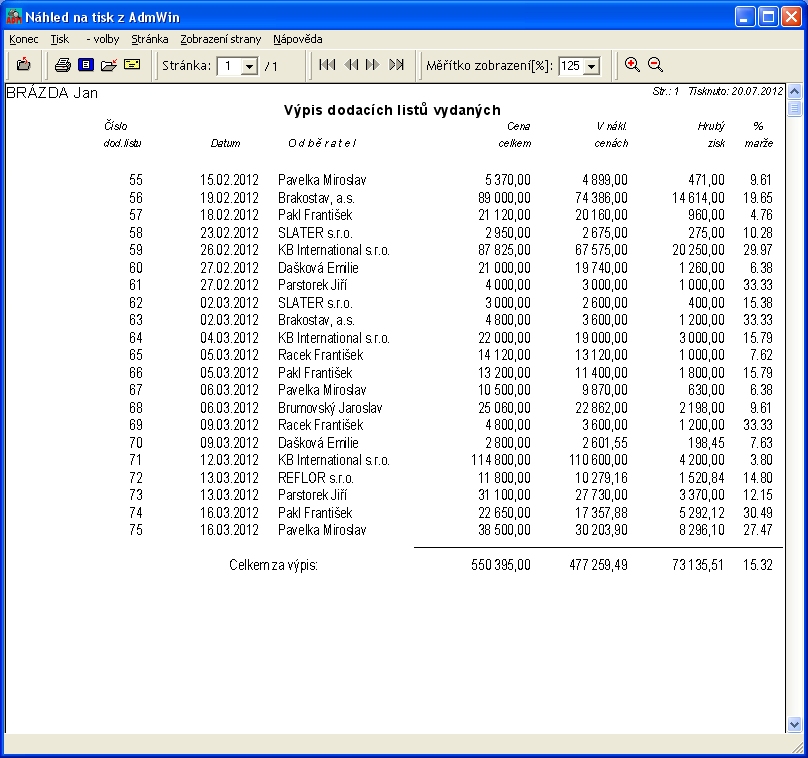
Task: Open the Konec menu
Action: point(24,39)
